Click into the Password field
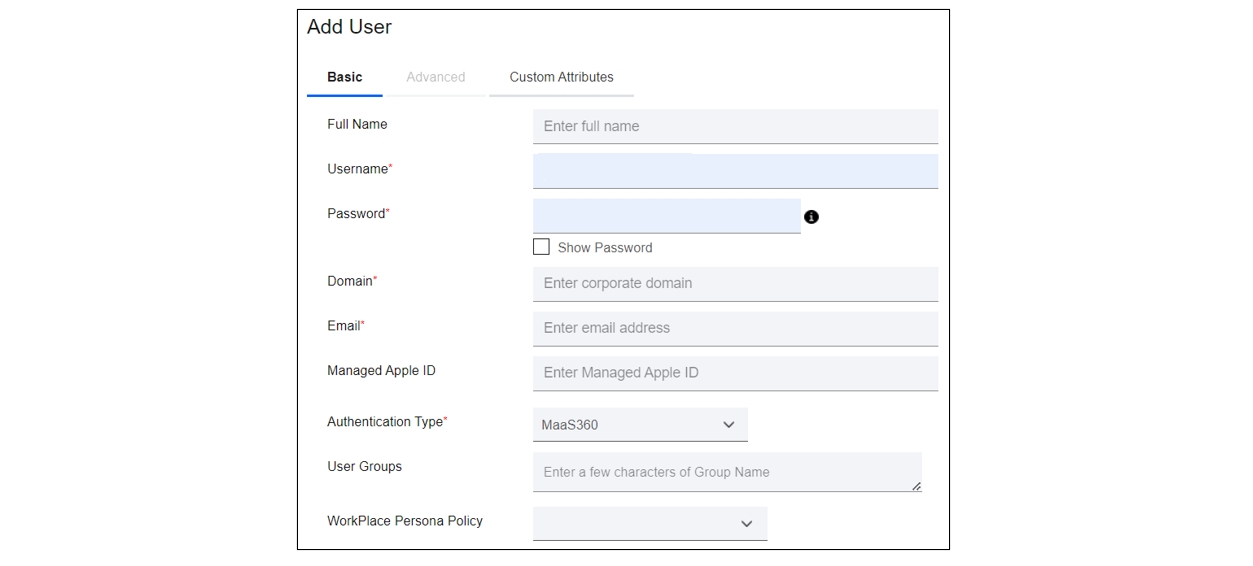Viewport: 1253px width, 566px height. [667, 216]
